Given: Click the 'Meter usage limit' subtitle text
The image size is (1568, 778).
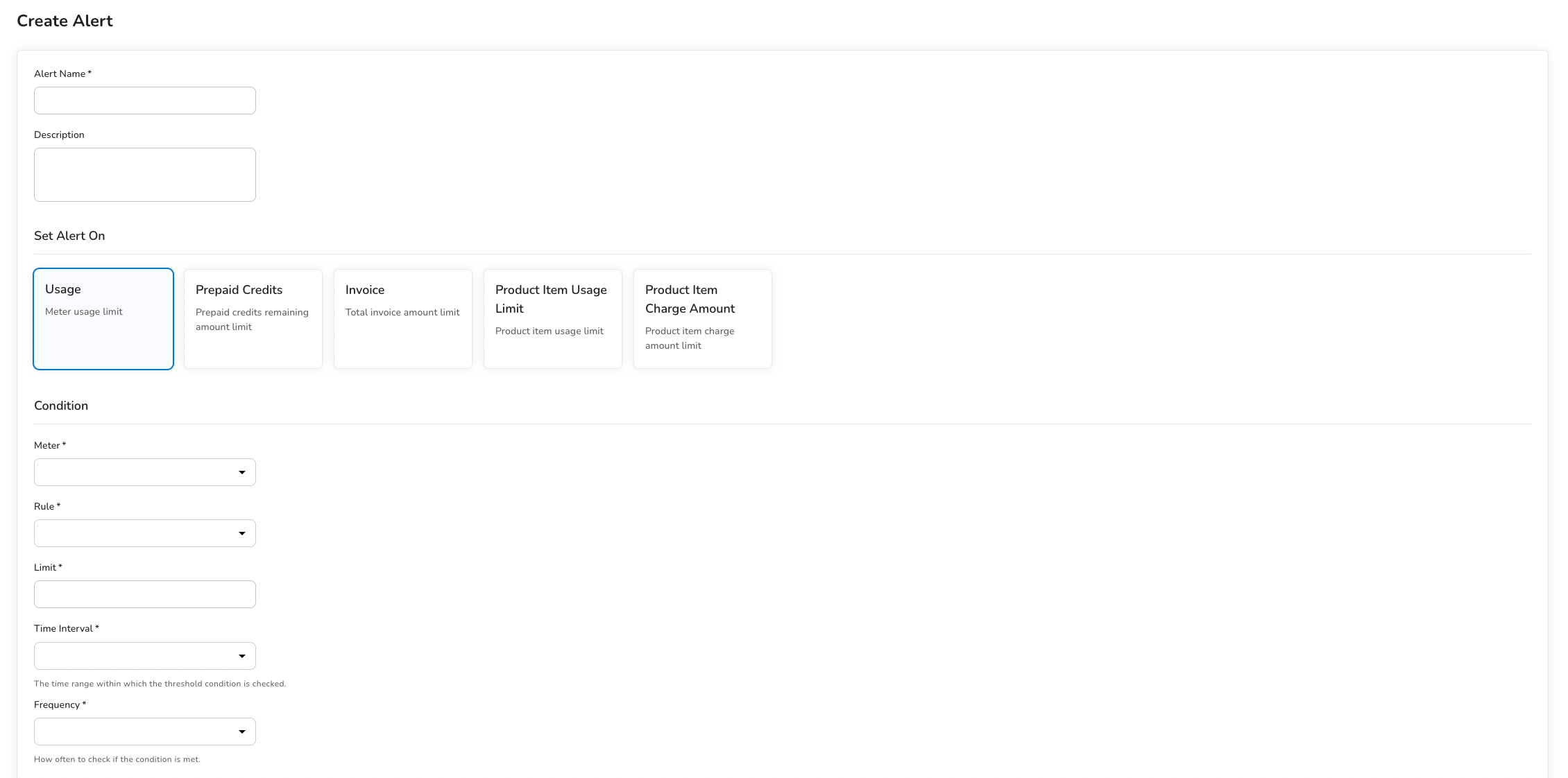Looking at the screenshot, I should click(x=84, y=312).
